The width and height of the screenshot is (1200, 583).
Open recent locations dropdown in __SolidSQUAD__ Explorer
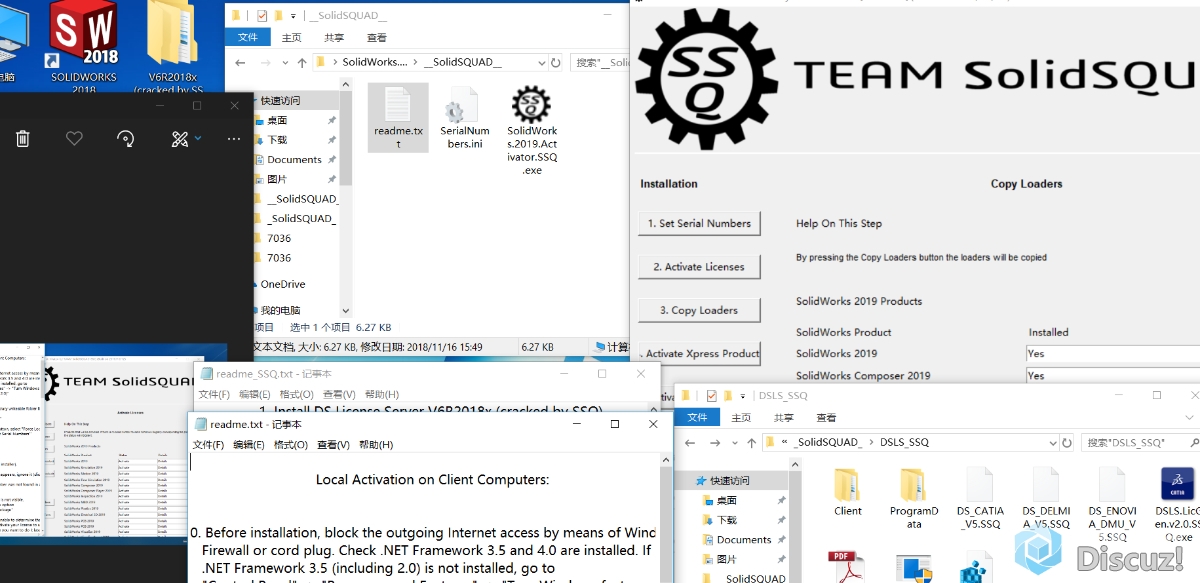tap(284, 62)
